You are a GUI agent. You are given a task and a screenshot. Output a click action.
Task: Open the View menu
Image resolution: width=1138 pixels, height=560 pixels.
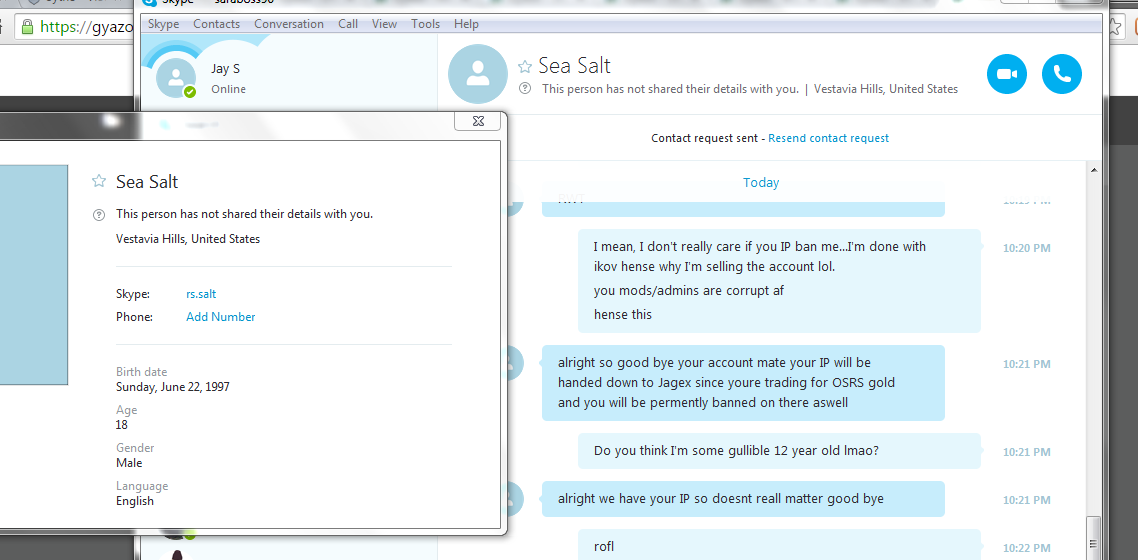(x=384, y=24)
